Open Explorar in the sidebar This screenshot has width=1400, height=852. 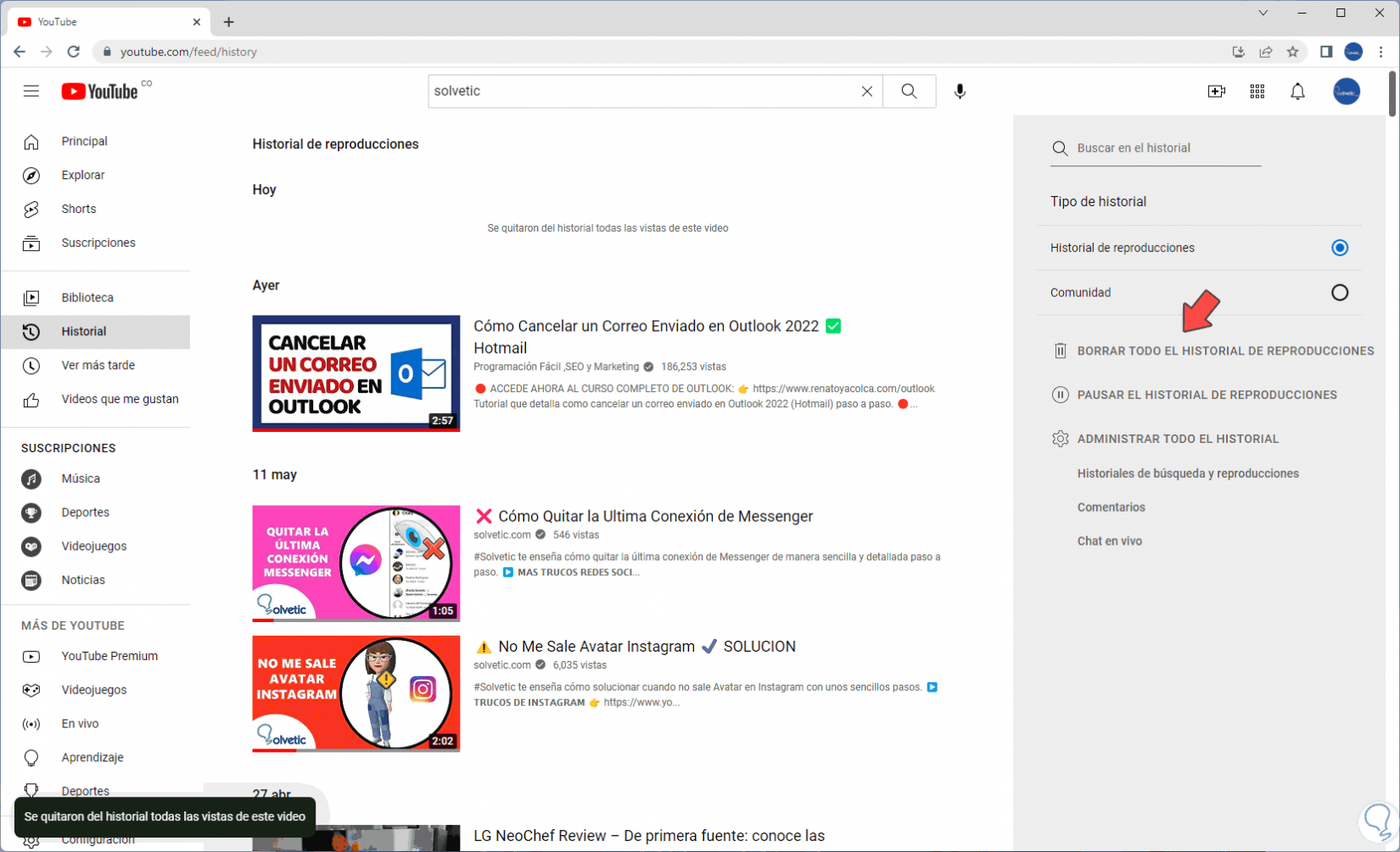(96, 176)
